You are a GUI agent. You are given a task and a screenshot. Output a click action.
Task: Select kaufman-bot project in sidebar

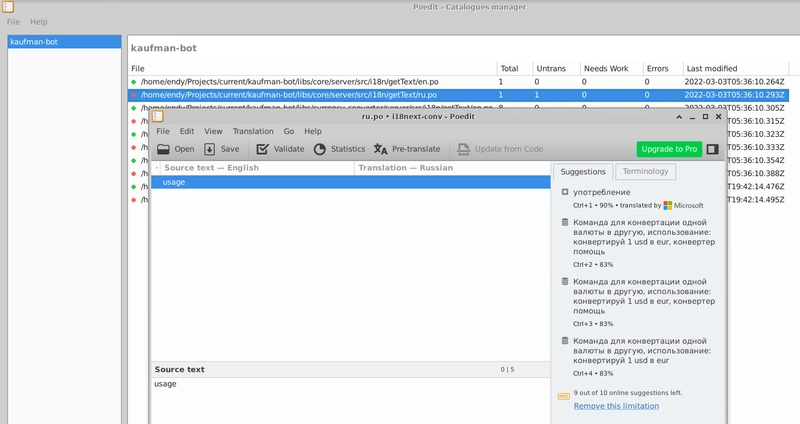(64, 42)
